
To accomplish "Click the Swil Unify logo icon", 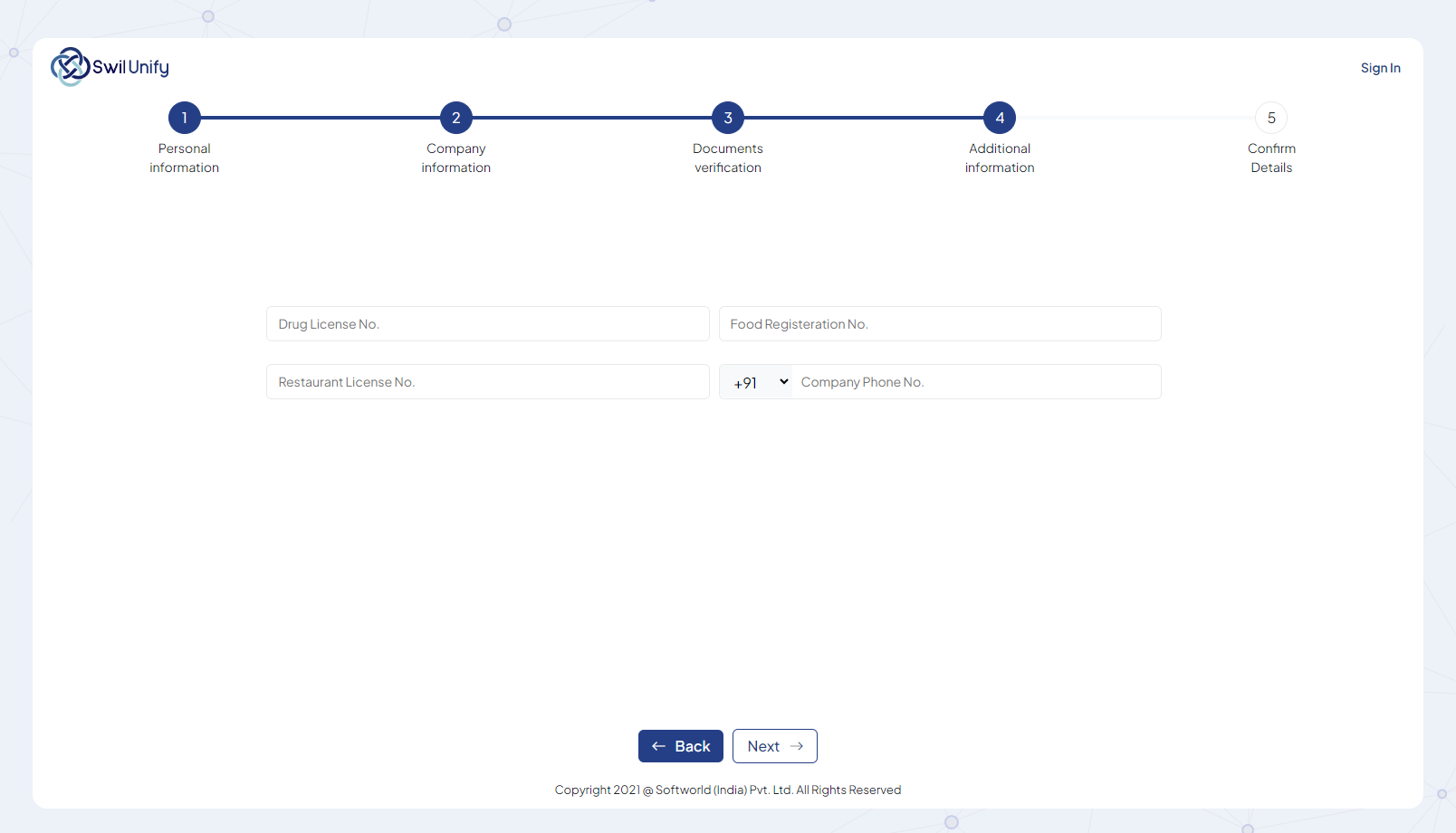I will (x=70, y=67).
